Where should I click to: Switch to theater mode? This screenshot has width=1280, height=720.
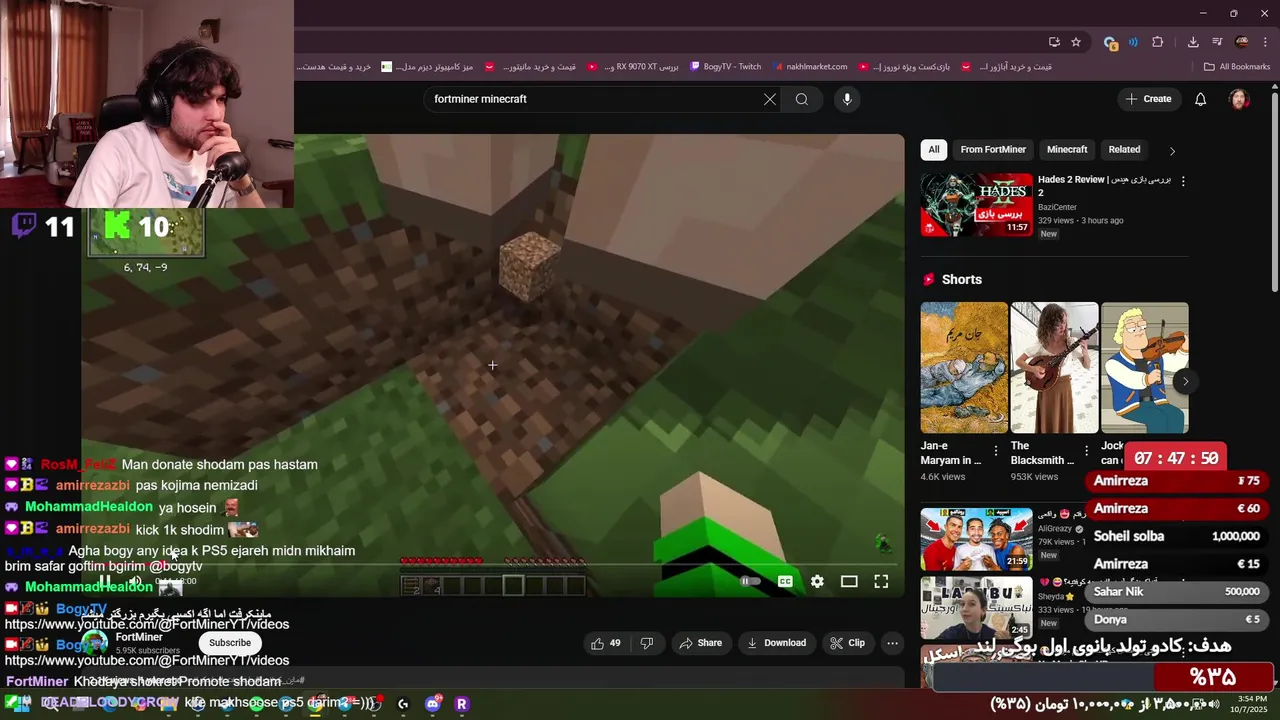849,581
